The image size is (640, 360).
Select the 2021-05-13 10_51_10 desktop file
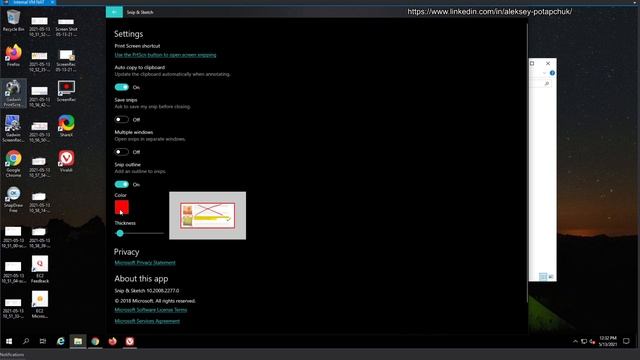pos(13,308)
